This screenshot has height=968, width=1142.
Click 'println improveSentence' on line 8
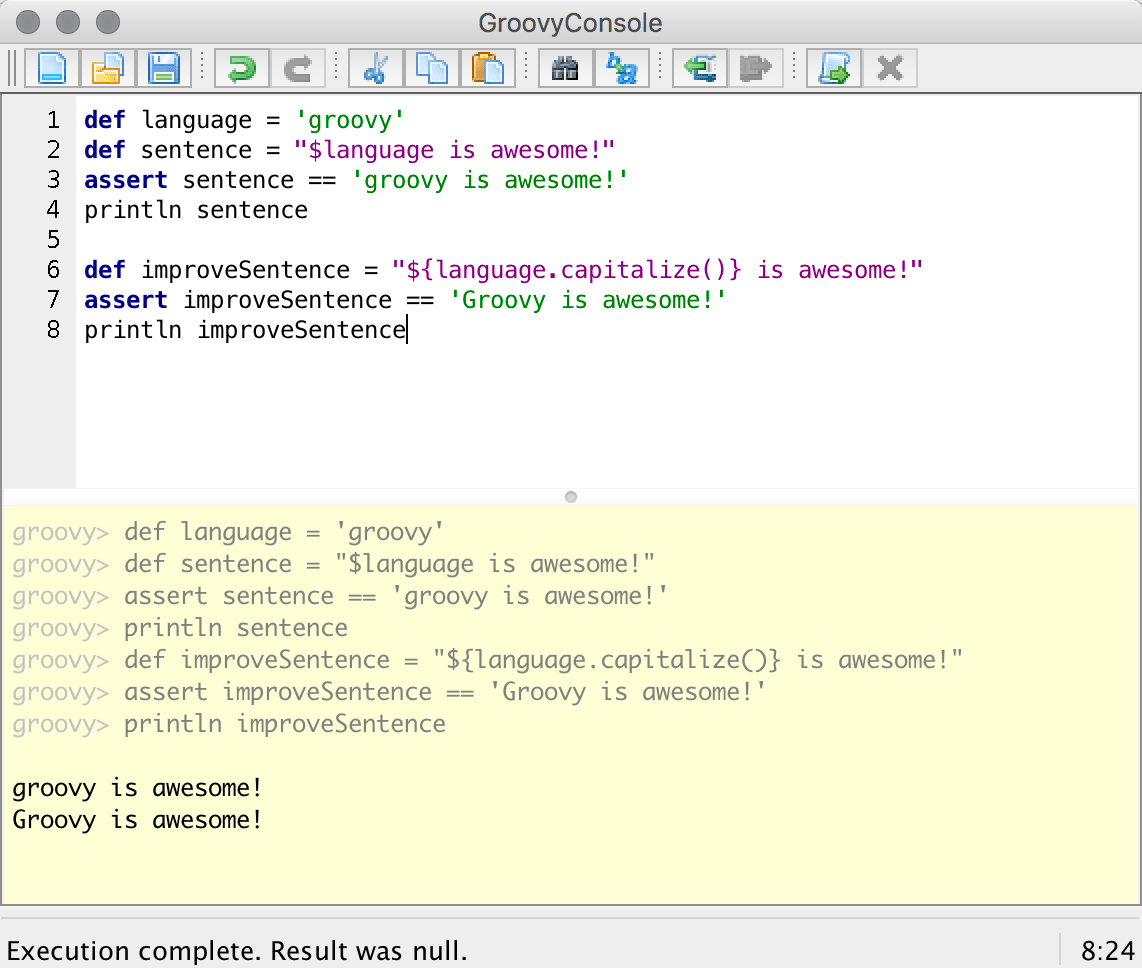(x=245, y=329)
